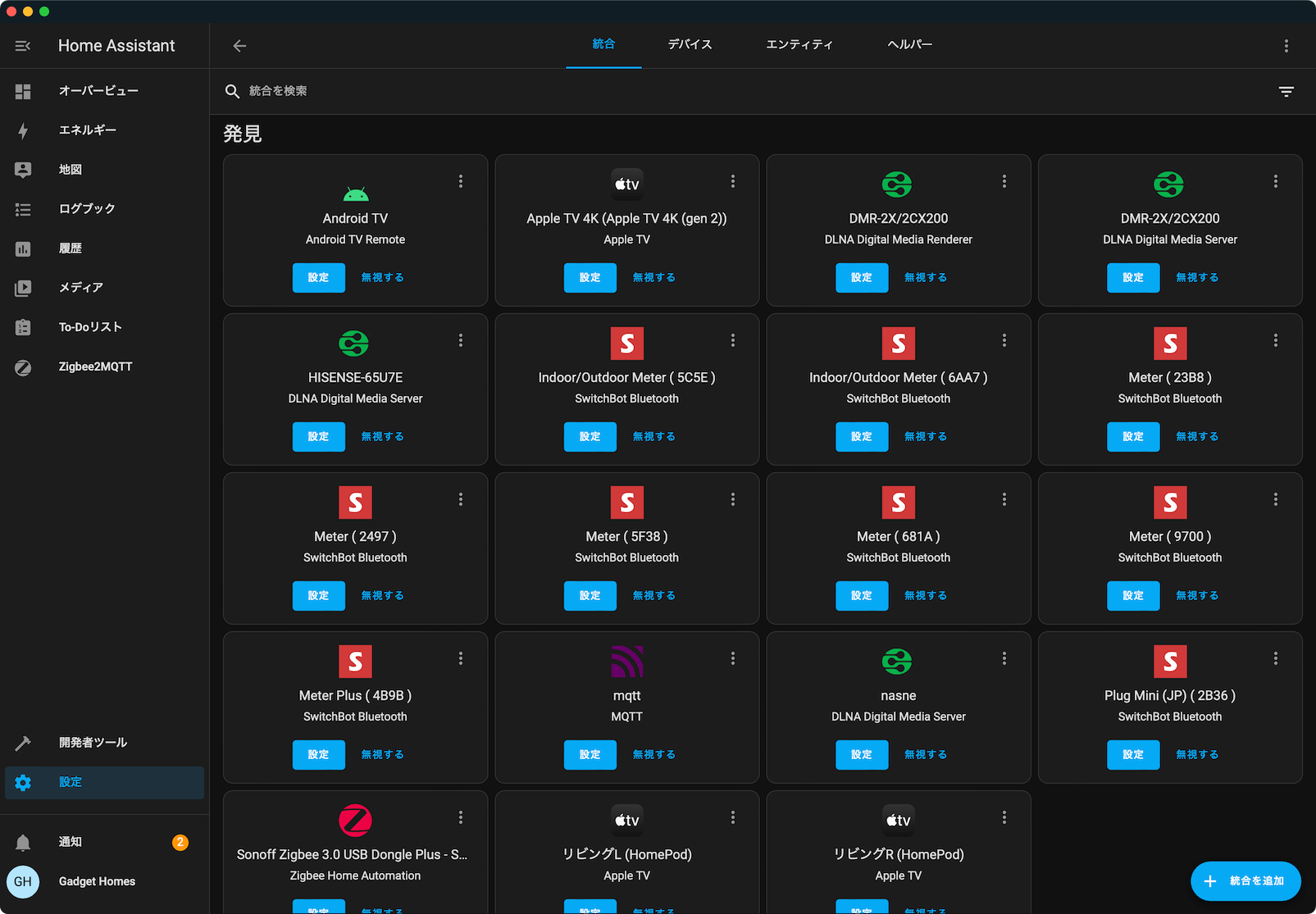Click the Plug Mini (JP) (2B36) SwitchBot logo
Image resolution: width=1316 pixels, height=914 pixels.
coord(1170,662)
